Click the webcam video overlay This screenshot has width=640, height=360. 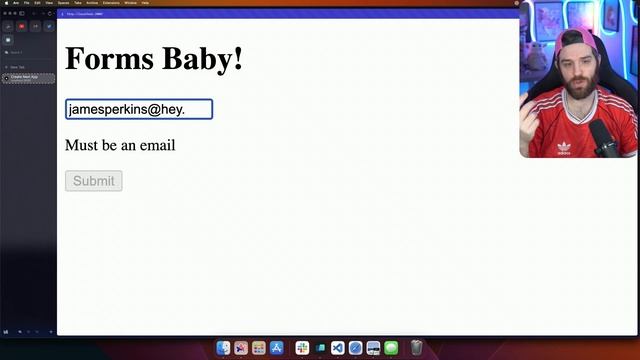[578, 79]
